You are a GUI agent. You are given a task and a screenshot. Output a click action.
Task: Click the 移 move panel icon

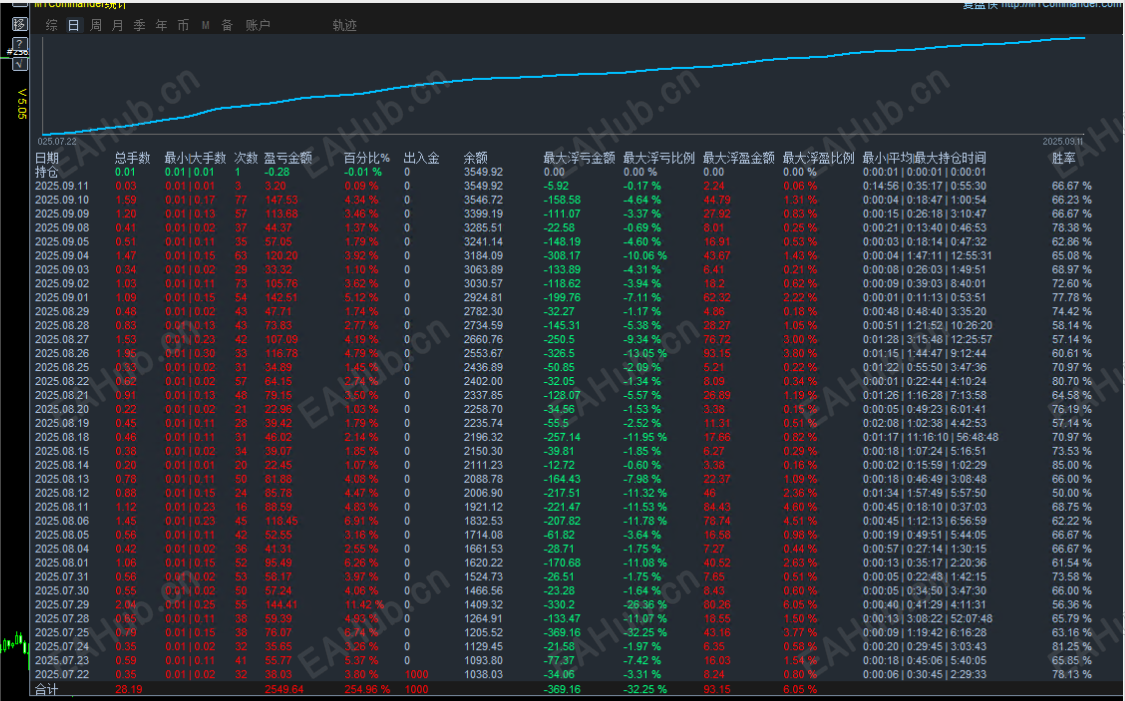click(19, 24)
